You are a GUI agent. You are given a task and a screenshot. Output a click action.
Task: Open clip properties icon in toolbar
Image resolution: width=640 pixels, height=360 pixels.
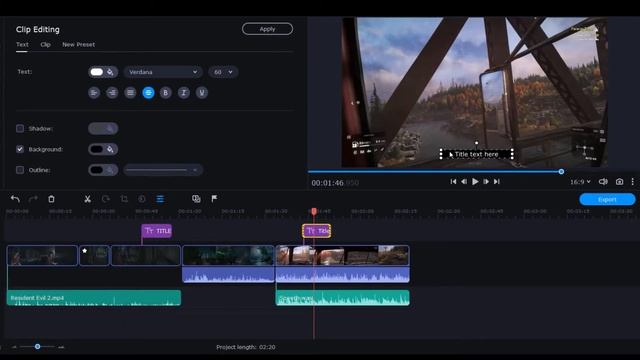click(160, 199)
